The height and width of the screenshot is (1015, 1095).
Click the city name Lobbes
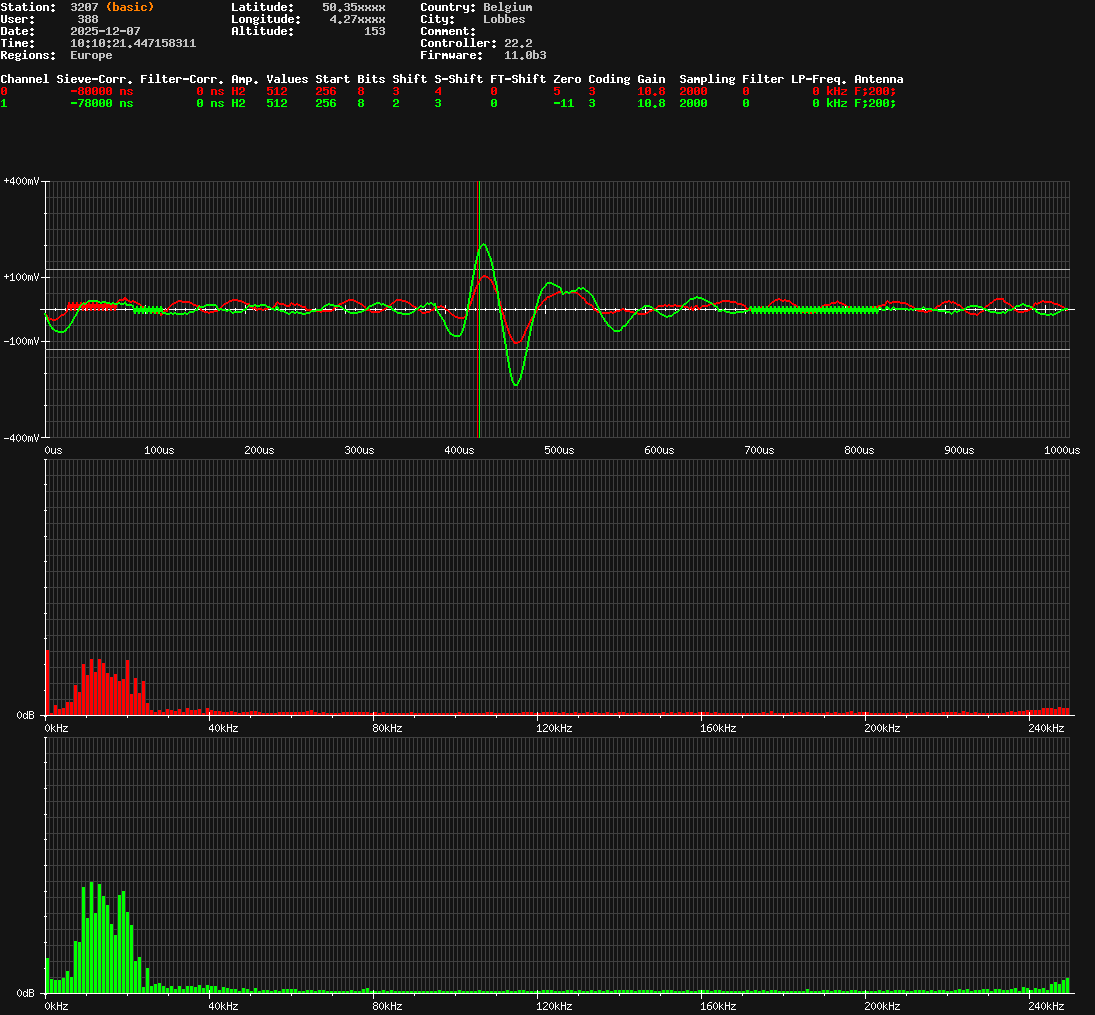[x=503, y=19]
